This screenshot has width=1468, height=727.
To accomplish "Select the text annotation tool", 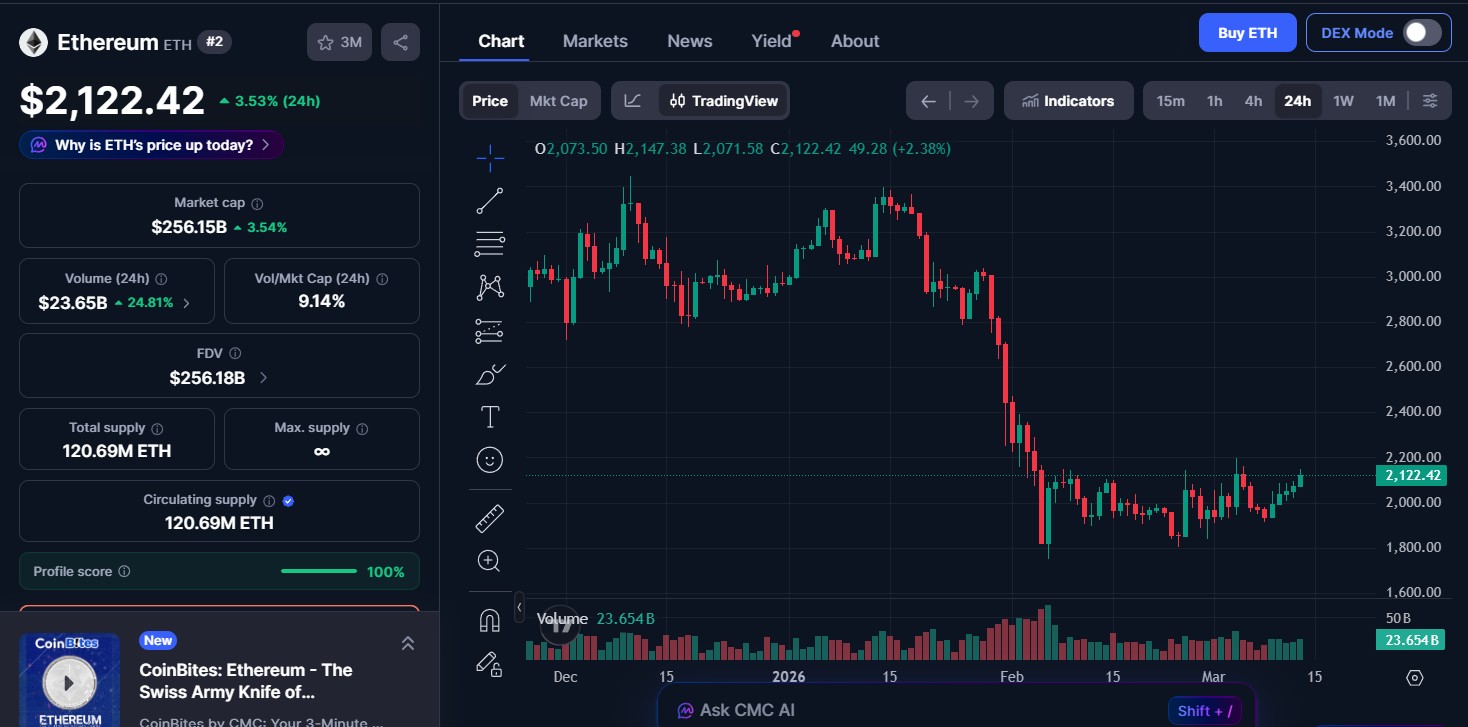I will pyautogui.click(x=489, y=417).
